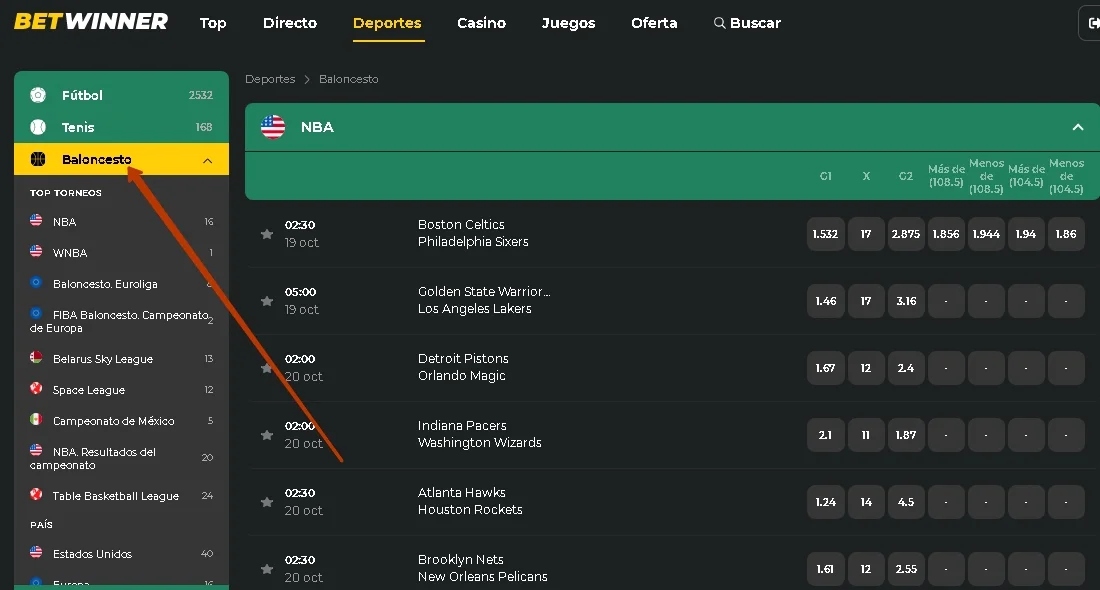The height and width of the screenshot is (590, 1100).
Task: Bet on Brooklyn Nets at 1.61
Action: [825, 569]
